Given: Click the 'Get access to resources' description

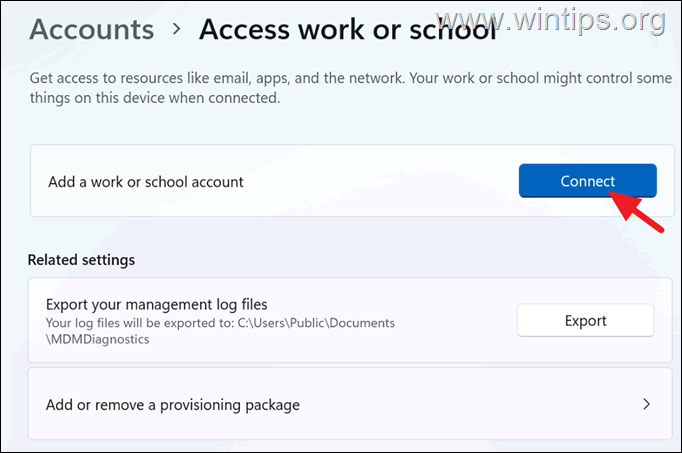Looking at the screenshot, I should (x=351, y=88).
